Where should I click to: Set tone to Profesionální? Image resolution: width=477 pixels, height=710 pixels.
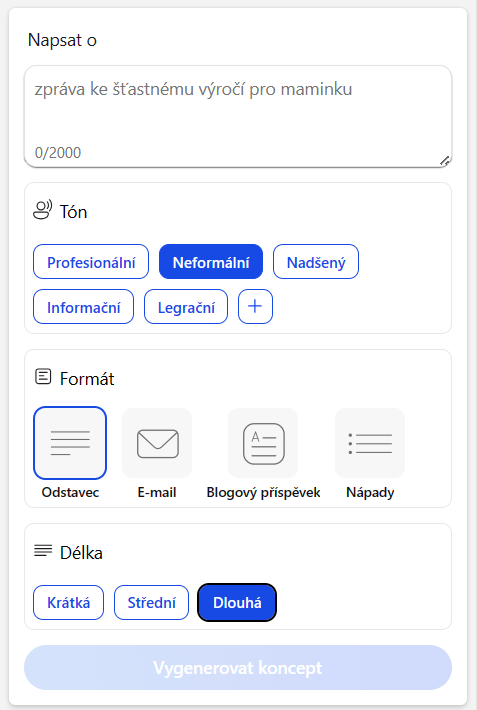click(x=91, y=262)
